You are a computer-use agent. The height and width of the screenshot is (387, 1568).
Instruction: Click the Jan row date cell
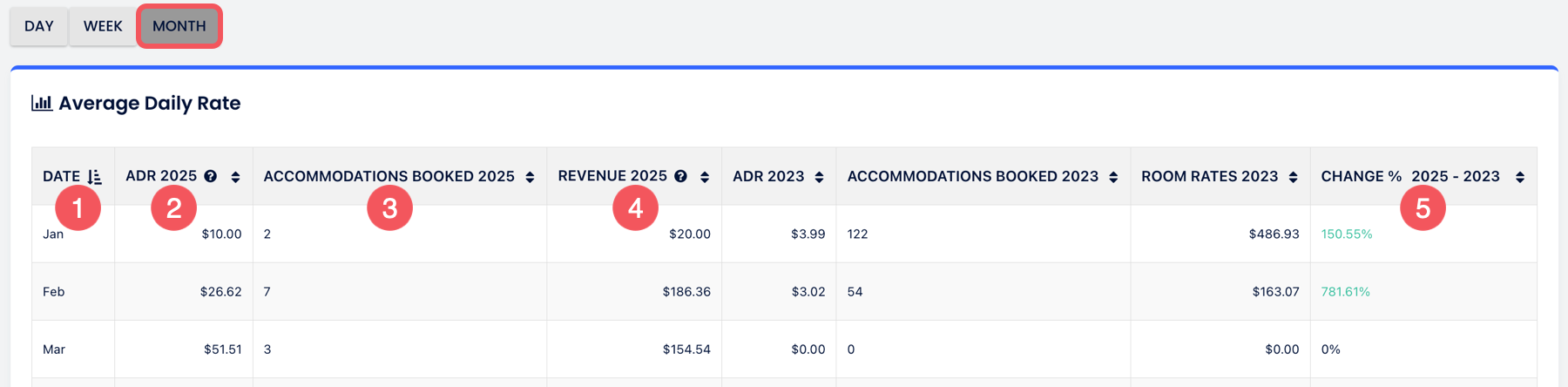[53, 234]
